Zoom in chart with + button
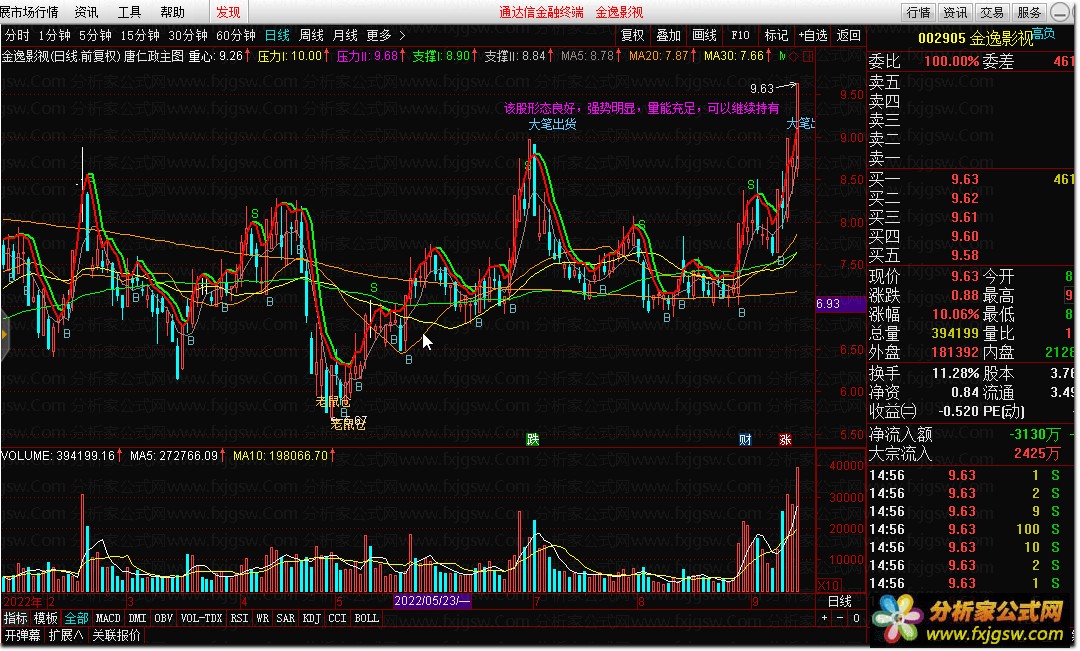The width and height of the screenshot is (1080, 651). coord(824,619)
